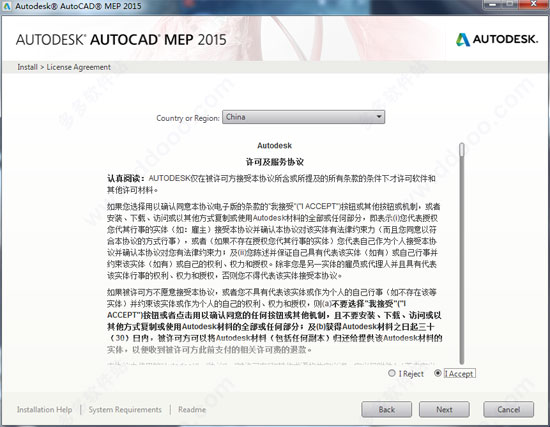This screenshot has width=550, height=427.
Task: Click the Cancel button
Action: click(x=509, y=409)
